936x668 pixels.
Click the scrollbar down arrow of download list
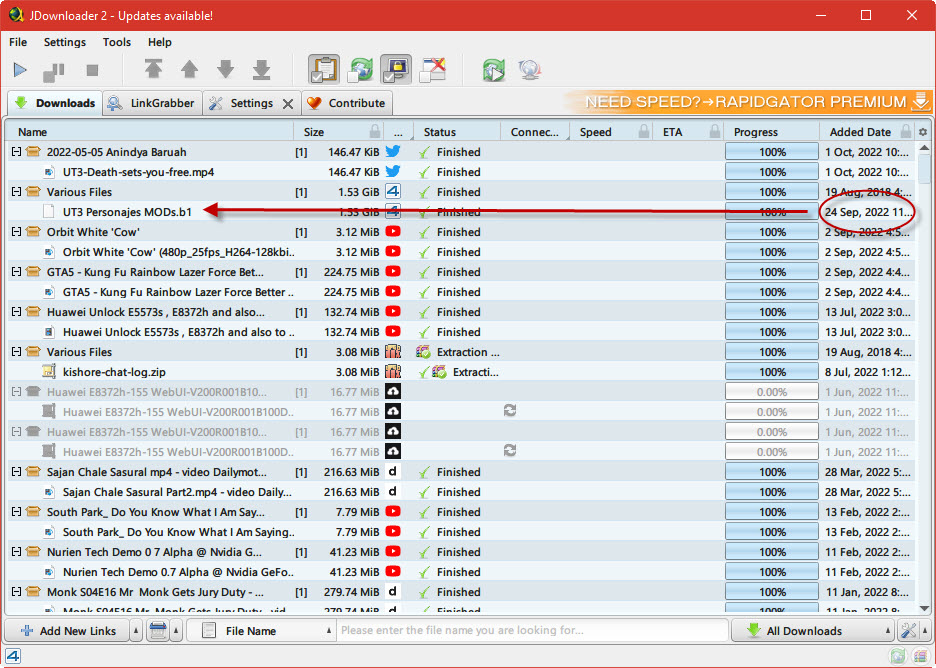924,608
